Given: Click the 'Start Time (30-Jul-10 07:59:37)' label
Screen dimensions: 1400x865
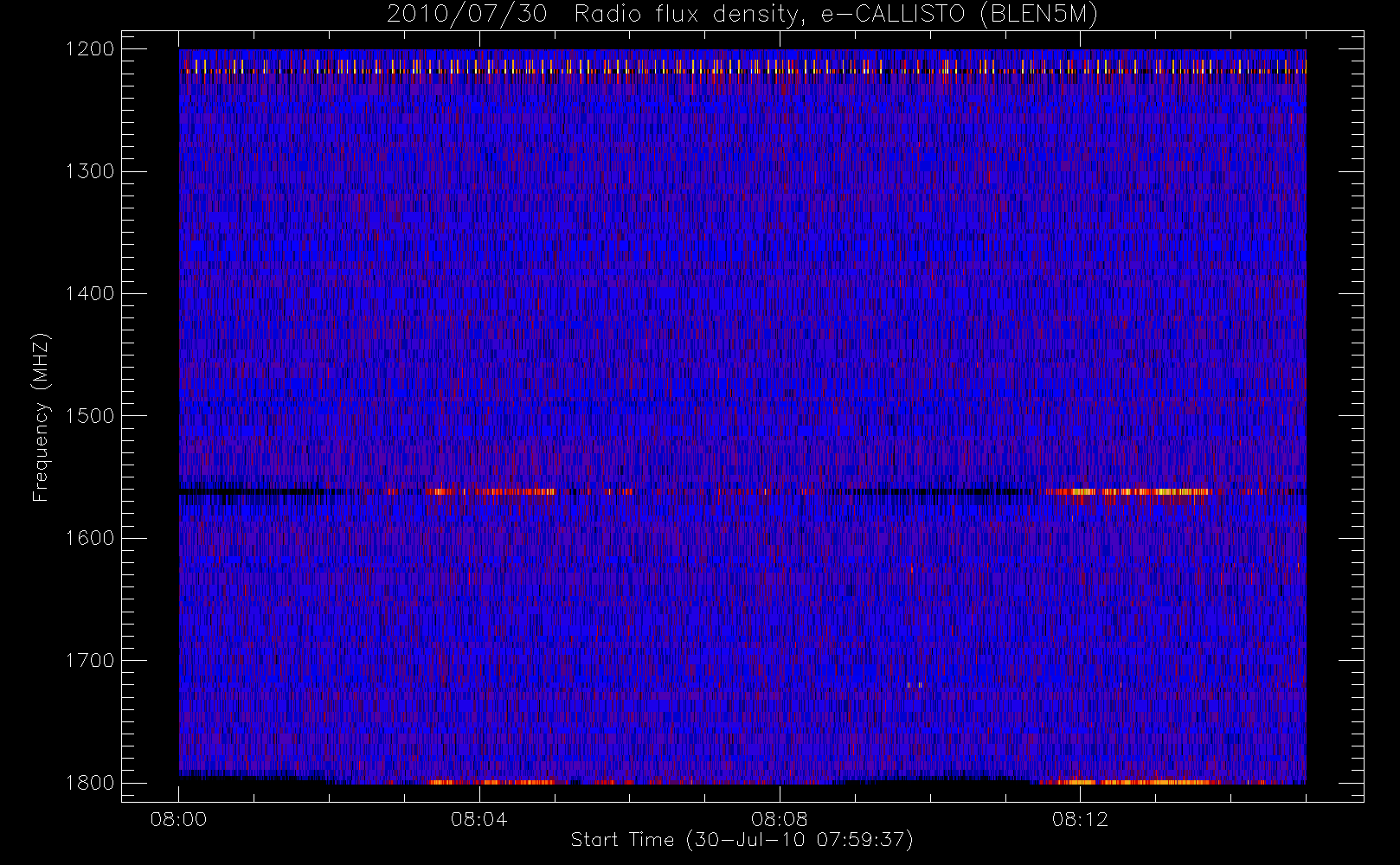Looking at the screenshot, I should tap(742, 840).
